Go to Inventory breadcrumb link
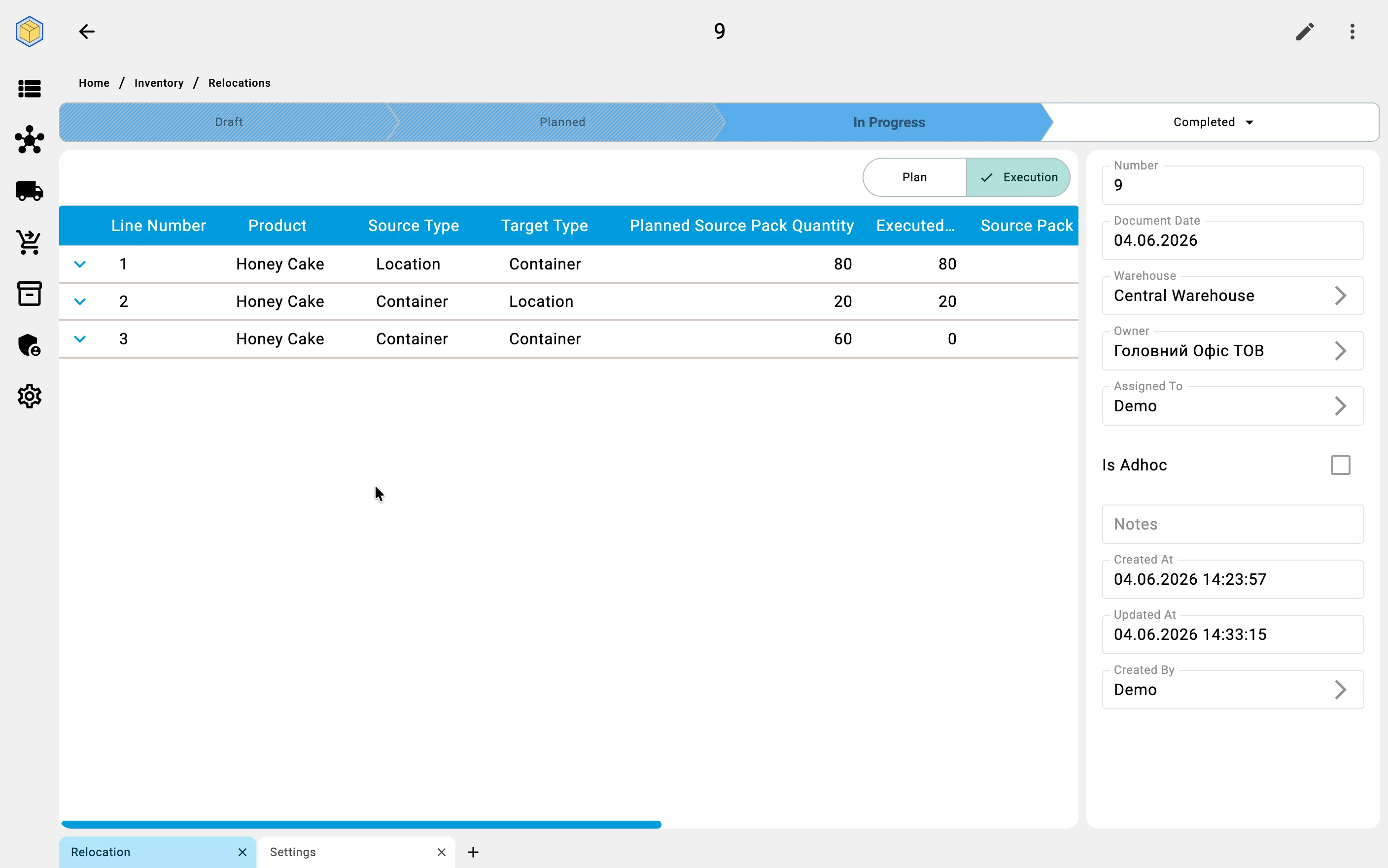The width and height of the screenshot is (1388, 868). [159, 83]
